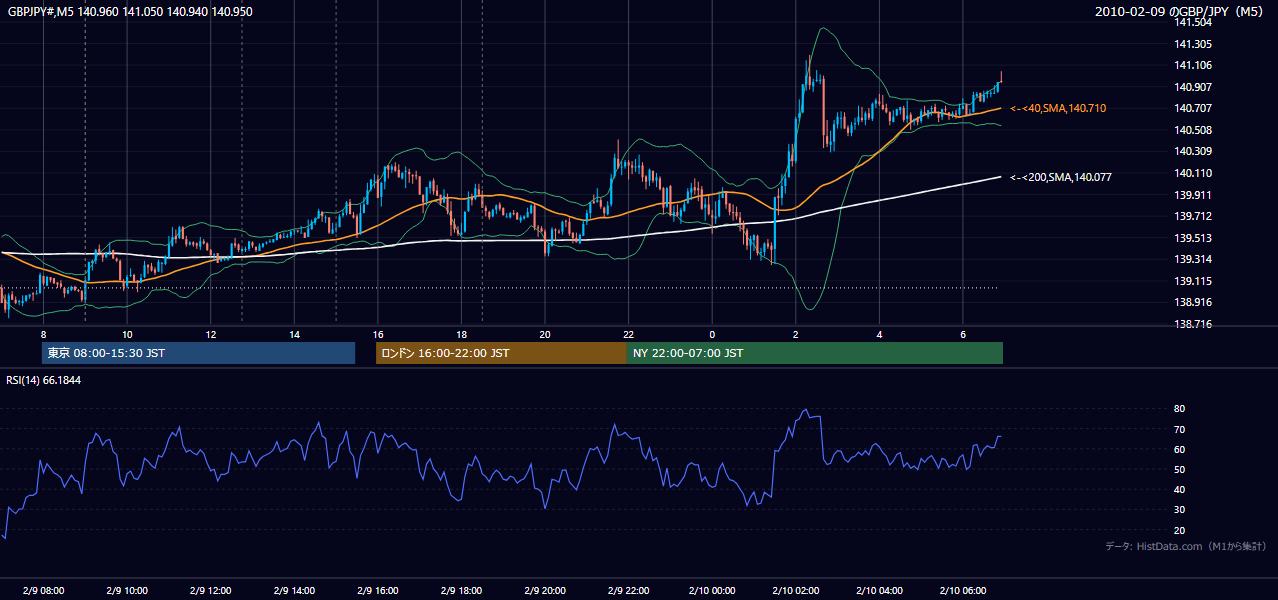
Task: Click the RSI axis level 30
Action: coord(1179,510)
